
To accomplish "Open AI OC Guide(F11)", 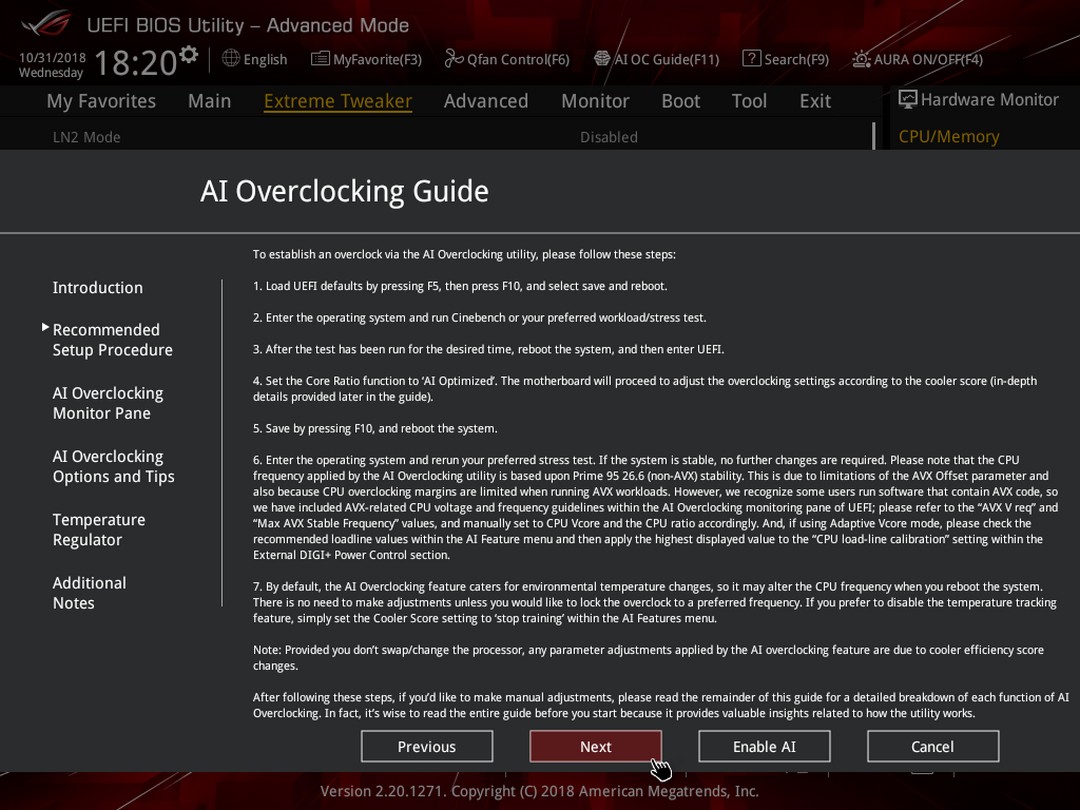I will 666,59.
